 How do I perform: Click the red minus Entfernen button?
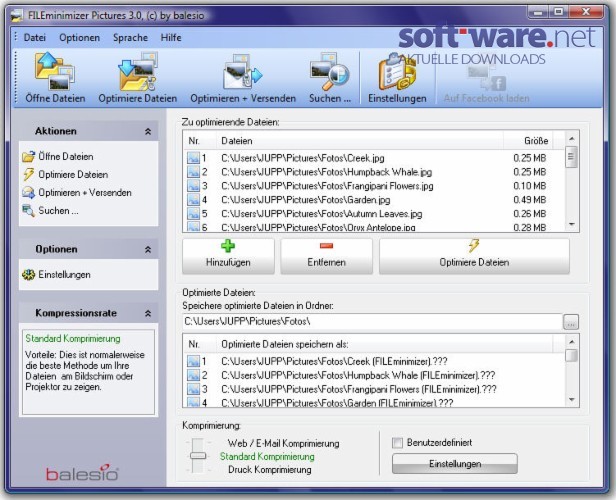coord(326,256)
